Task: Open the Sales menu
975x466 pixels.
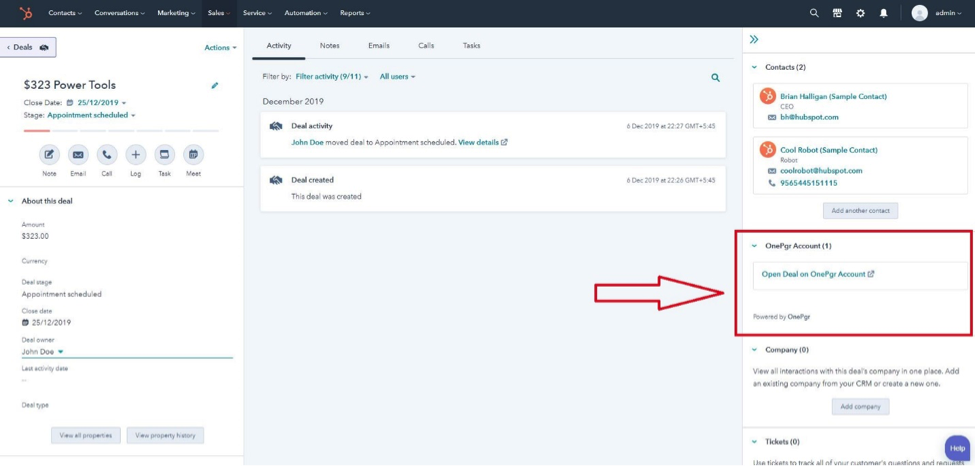Action: point(219,13)
